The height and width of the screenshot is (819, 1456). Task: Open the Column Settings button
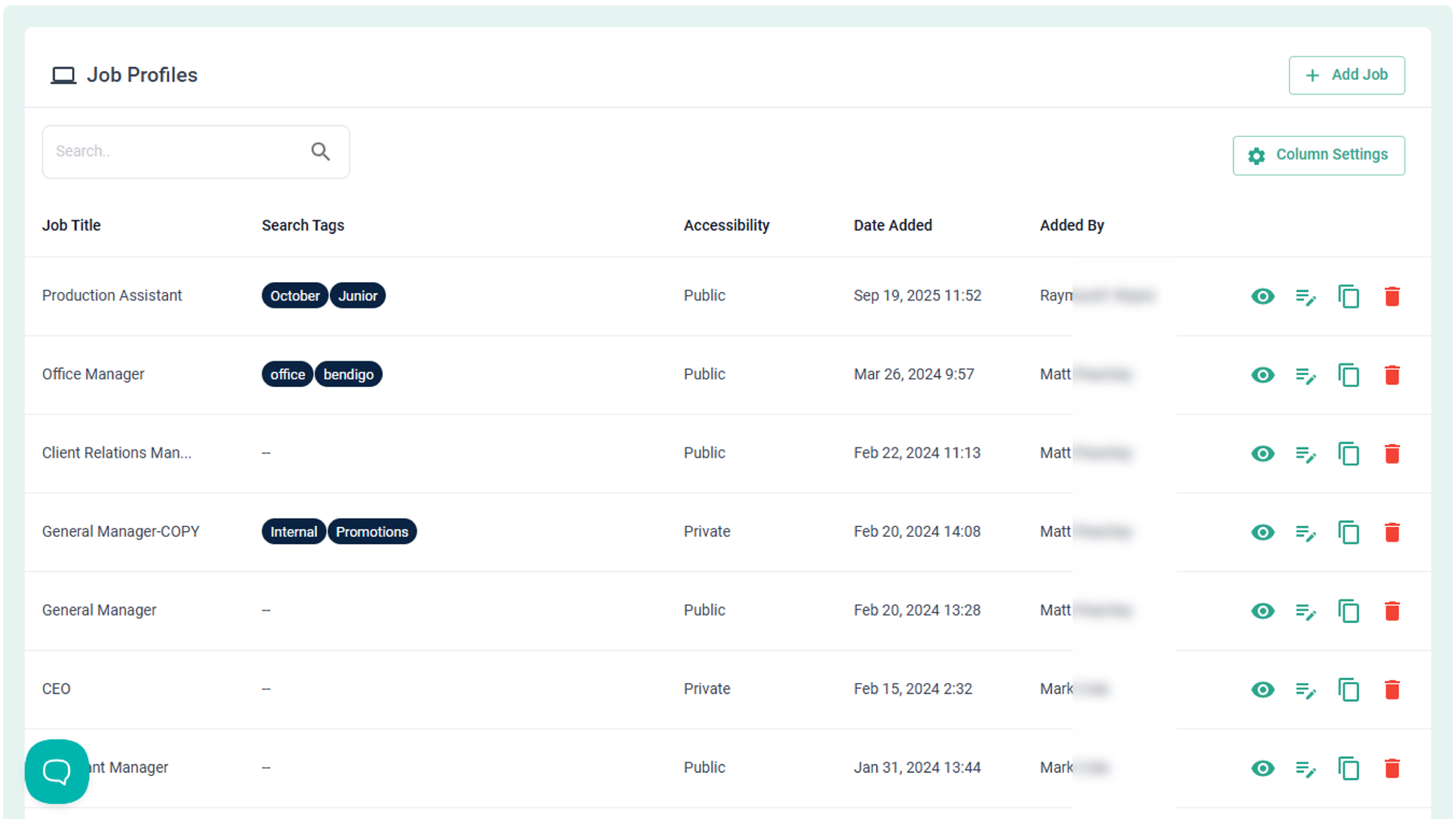tap(1318, 155)
